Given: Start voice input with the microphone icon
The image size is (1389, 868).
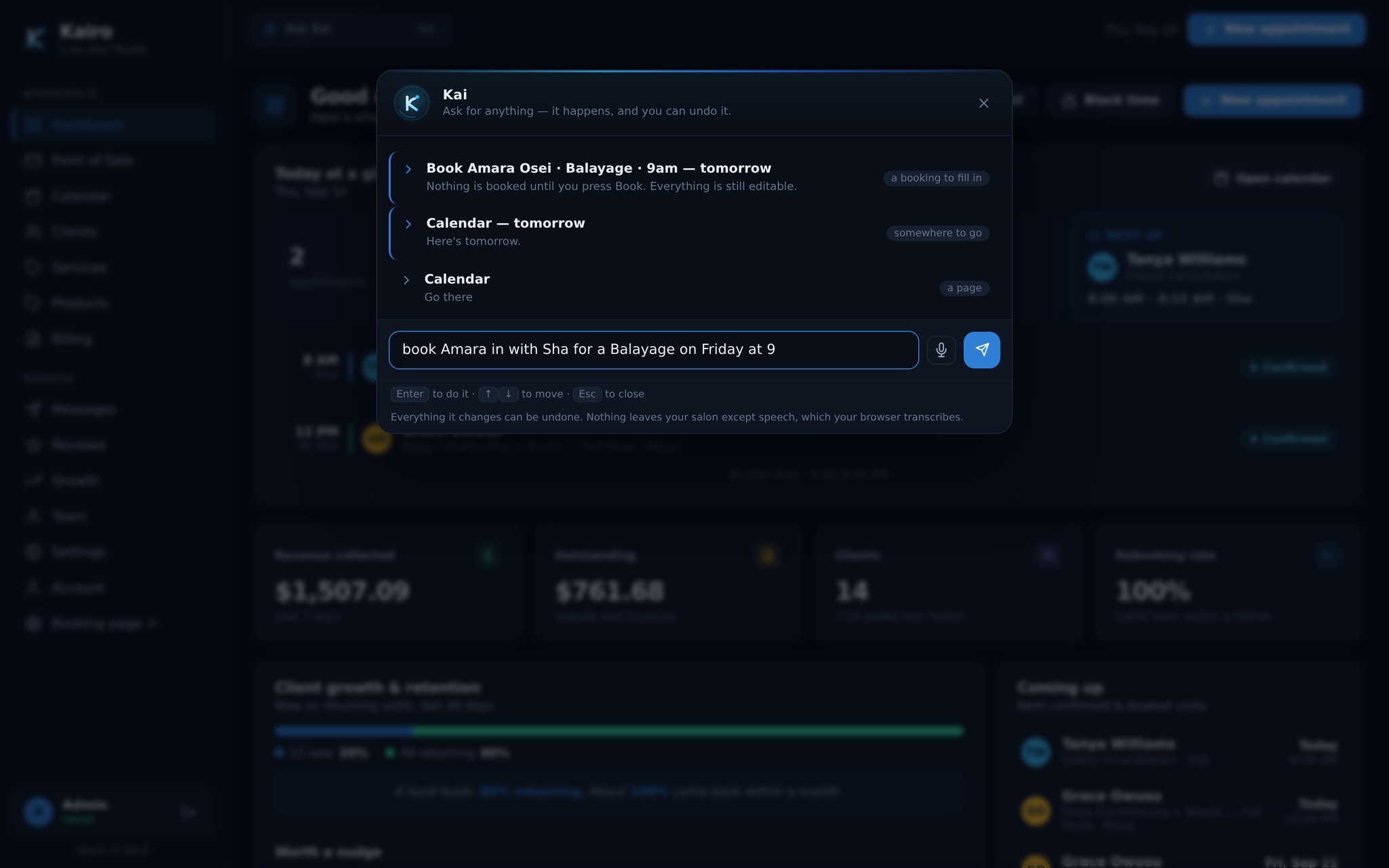Looking at the screenshot, I should pos(941,350).
